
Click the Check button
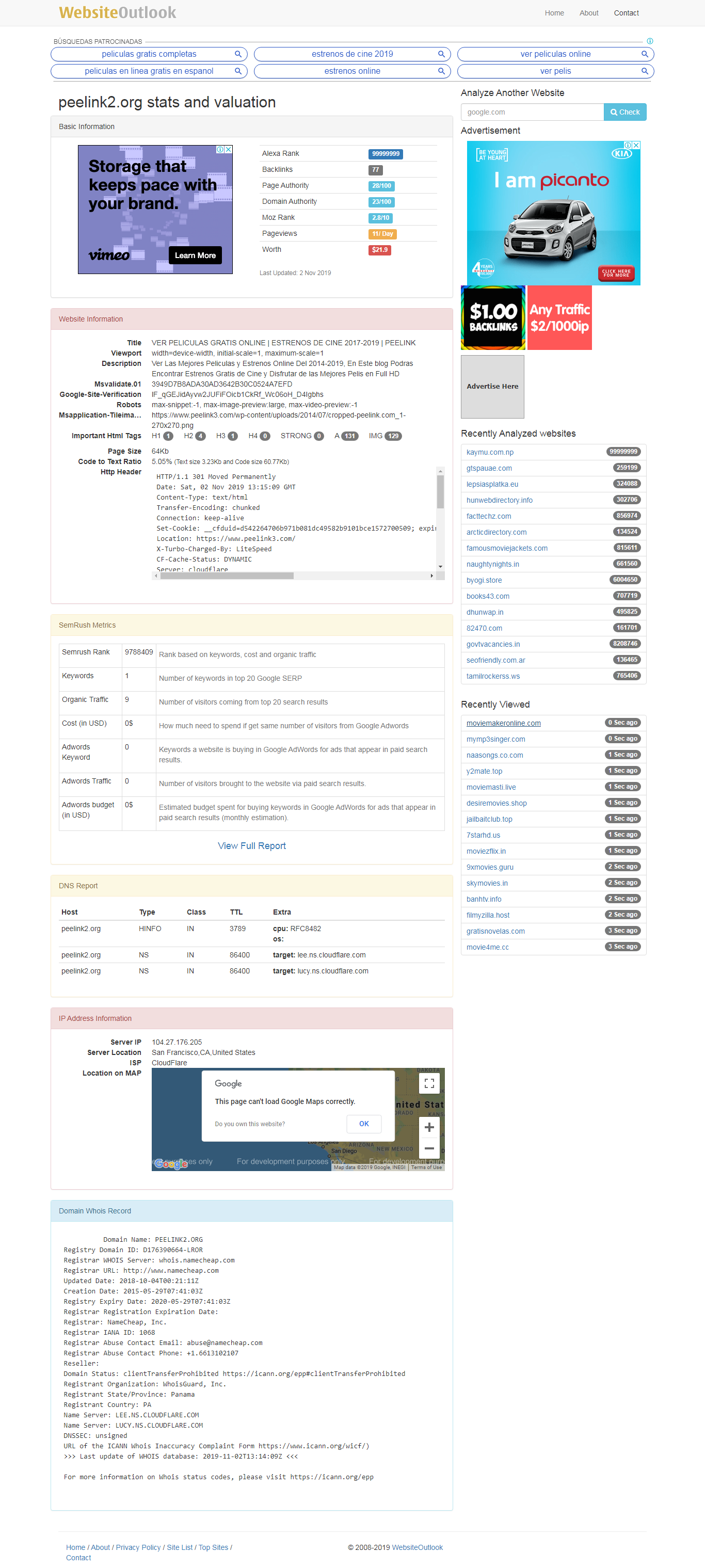click(x=624, y=112)
